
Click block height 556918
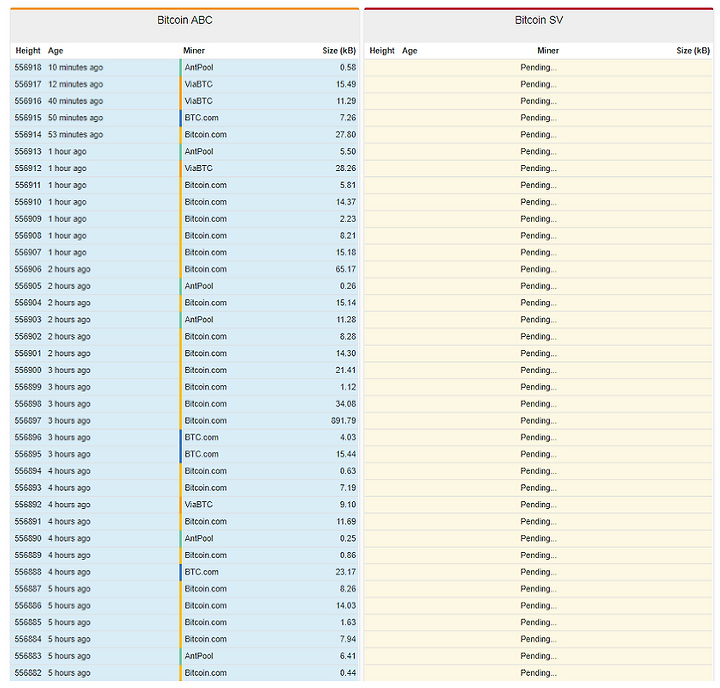(x=28, y=68)
